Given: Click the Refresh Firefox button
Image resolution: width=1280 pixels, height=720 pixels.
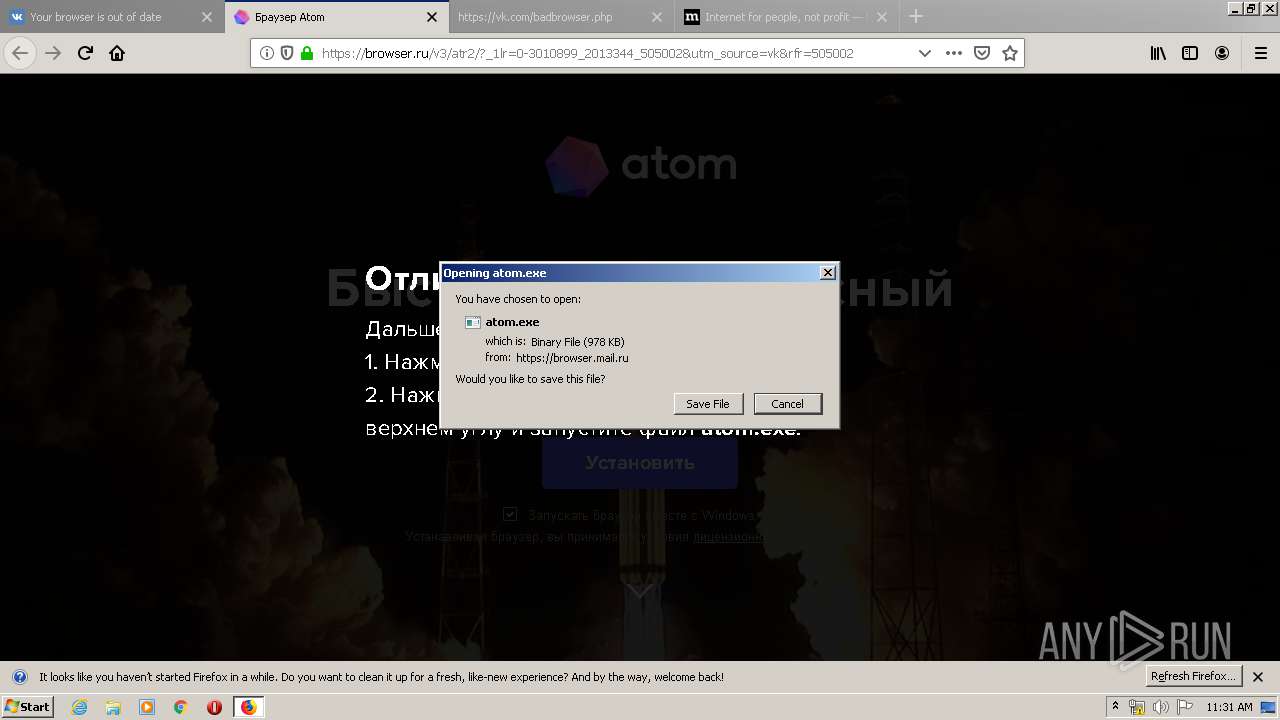Looking at the screenshot, I should 1194,676.
